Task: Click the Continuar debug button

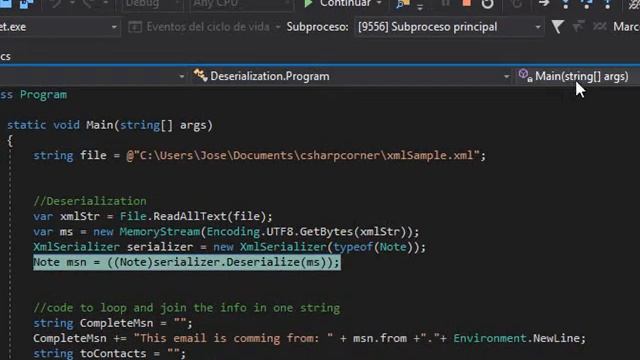Action: [x=337, y=4]
